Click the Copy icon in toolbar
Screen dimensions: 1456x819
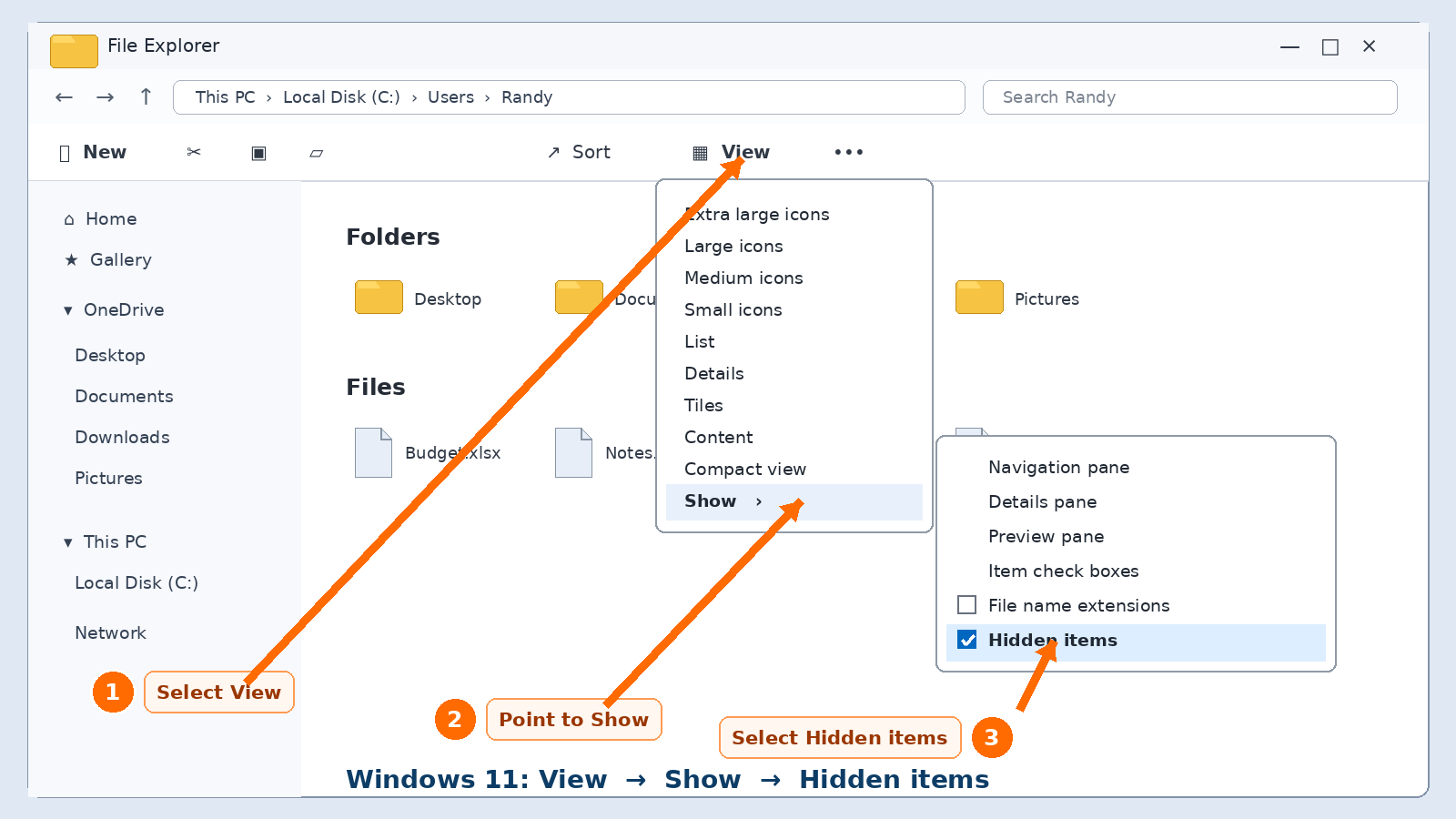pyautogui.click(x=258, y=153)
